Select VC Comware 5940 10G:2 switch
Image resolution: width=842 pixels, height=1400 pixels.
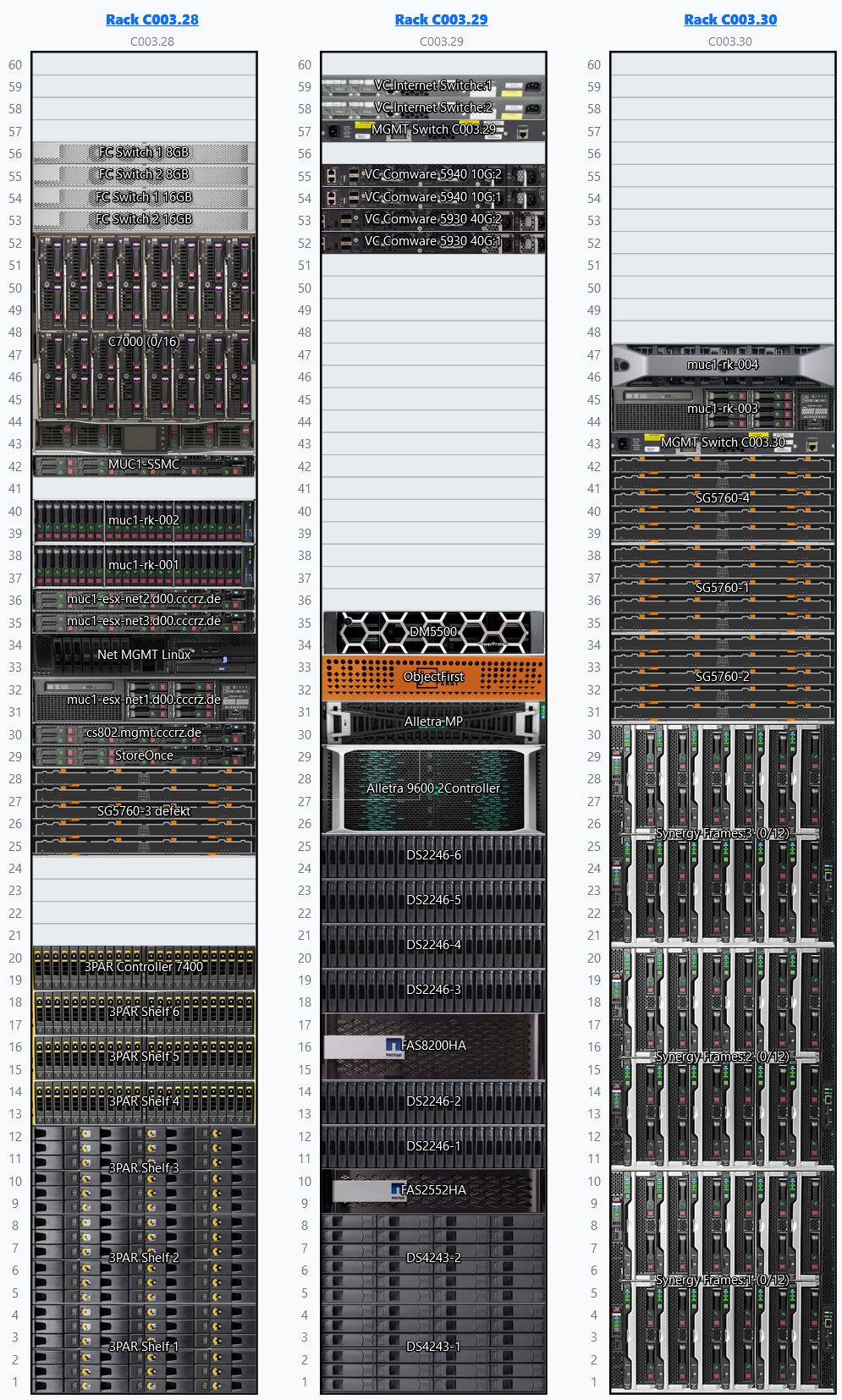pos(433,175)
